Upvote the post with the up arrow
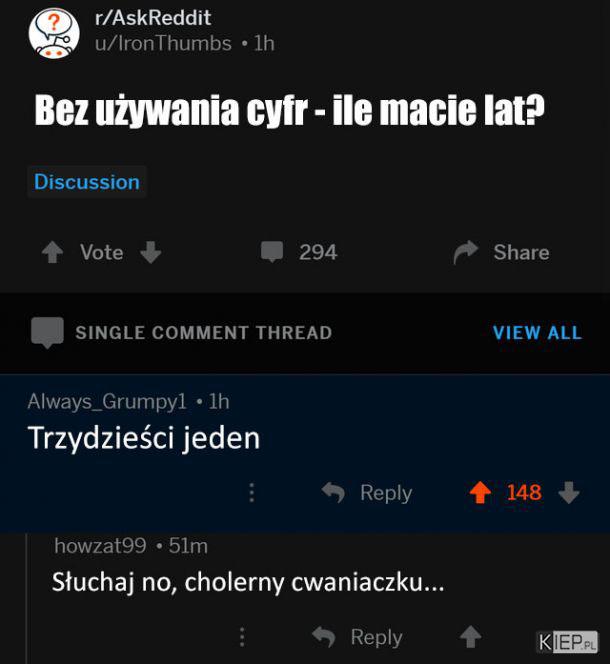 coord(53,252)
